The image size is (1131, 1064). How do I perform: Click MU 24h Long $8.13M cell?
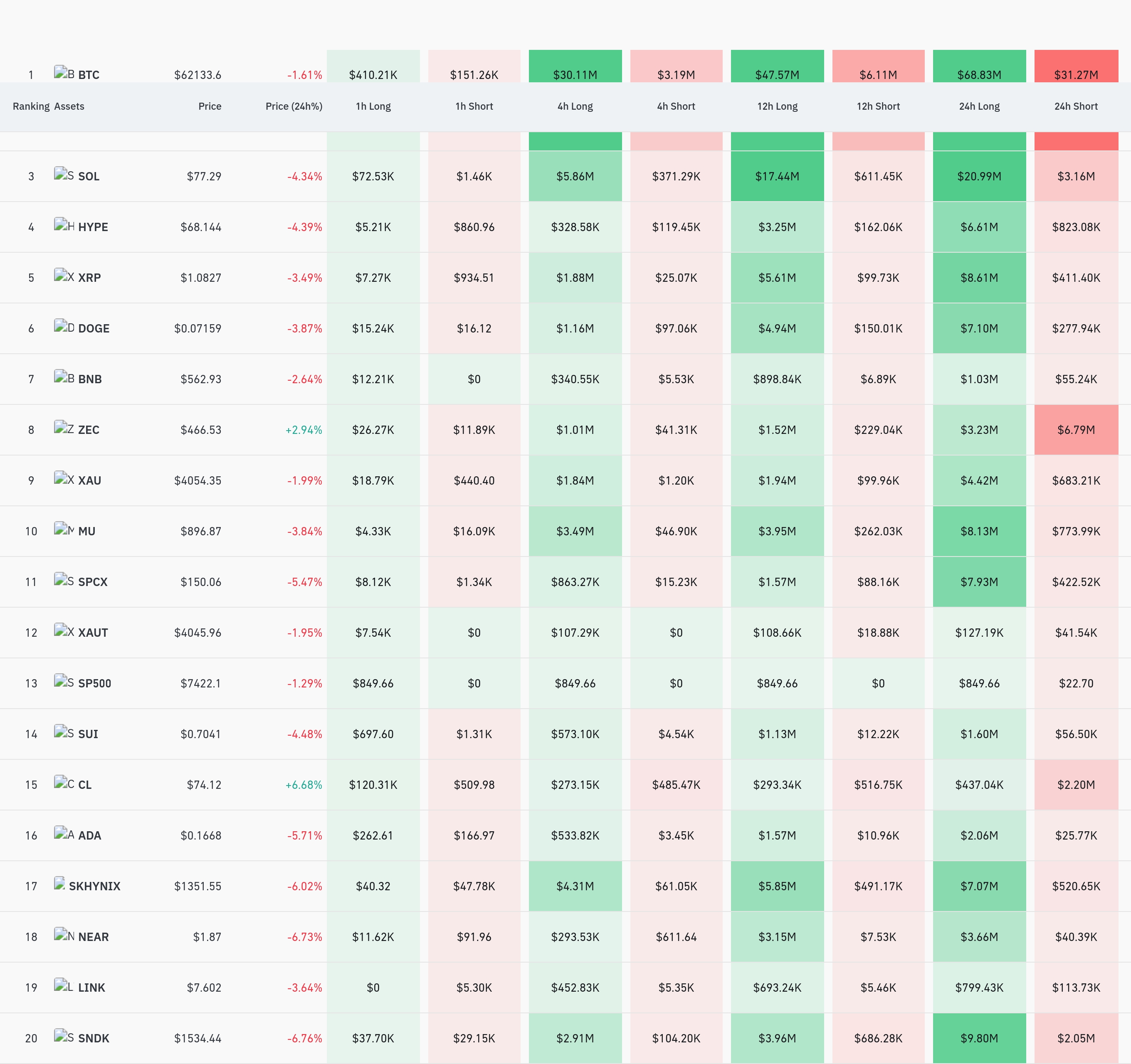pyautogui.click(x=979, y=531)
